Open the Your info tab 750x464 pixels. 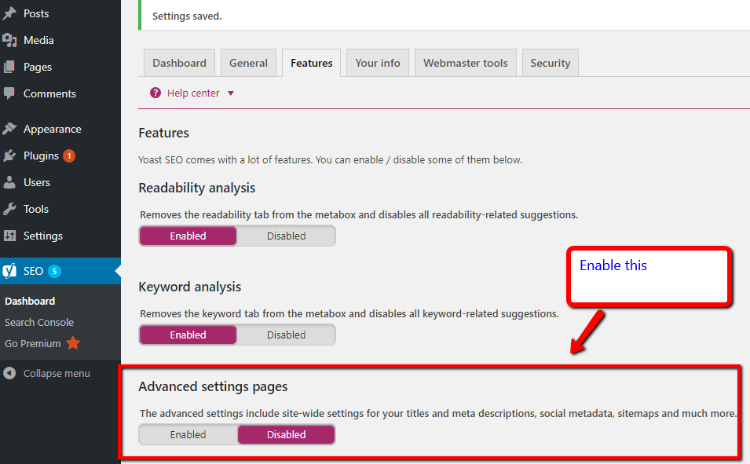pyautogui.click(x=377, y=63)
